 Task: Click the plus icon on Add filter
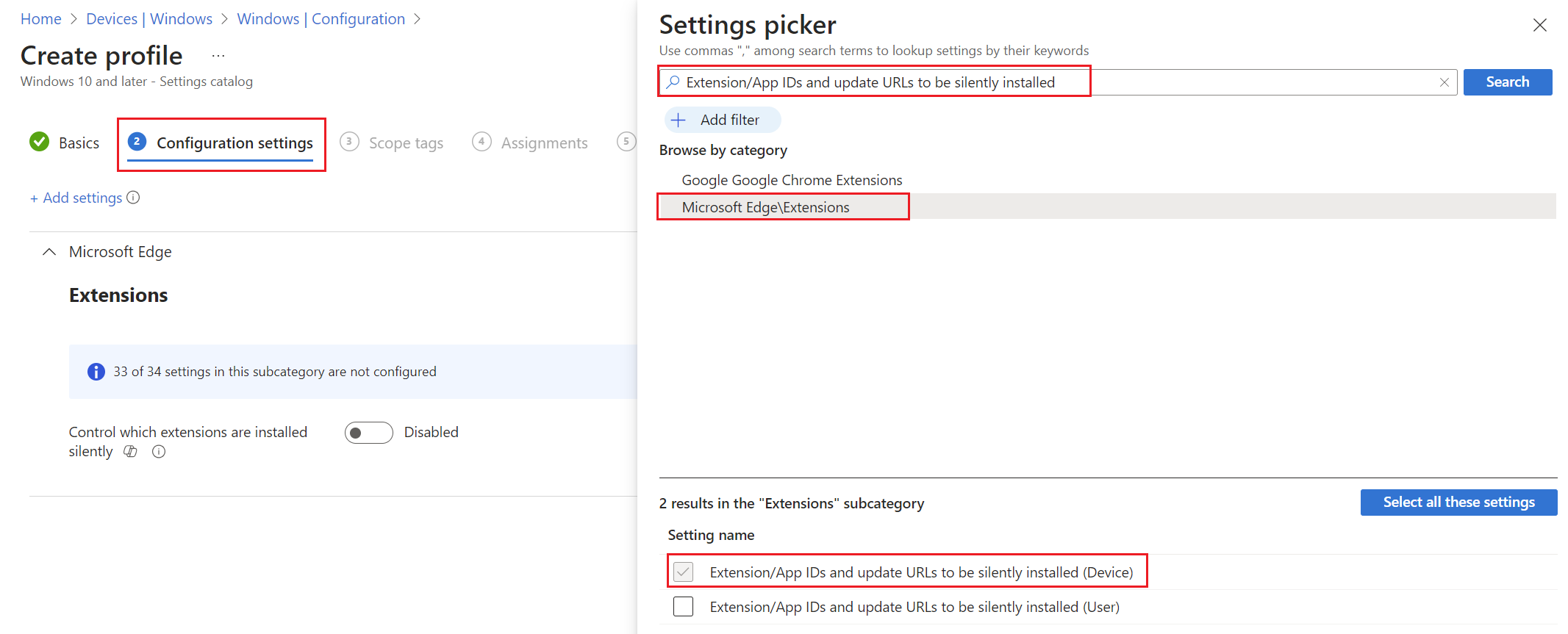(679, 120)
